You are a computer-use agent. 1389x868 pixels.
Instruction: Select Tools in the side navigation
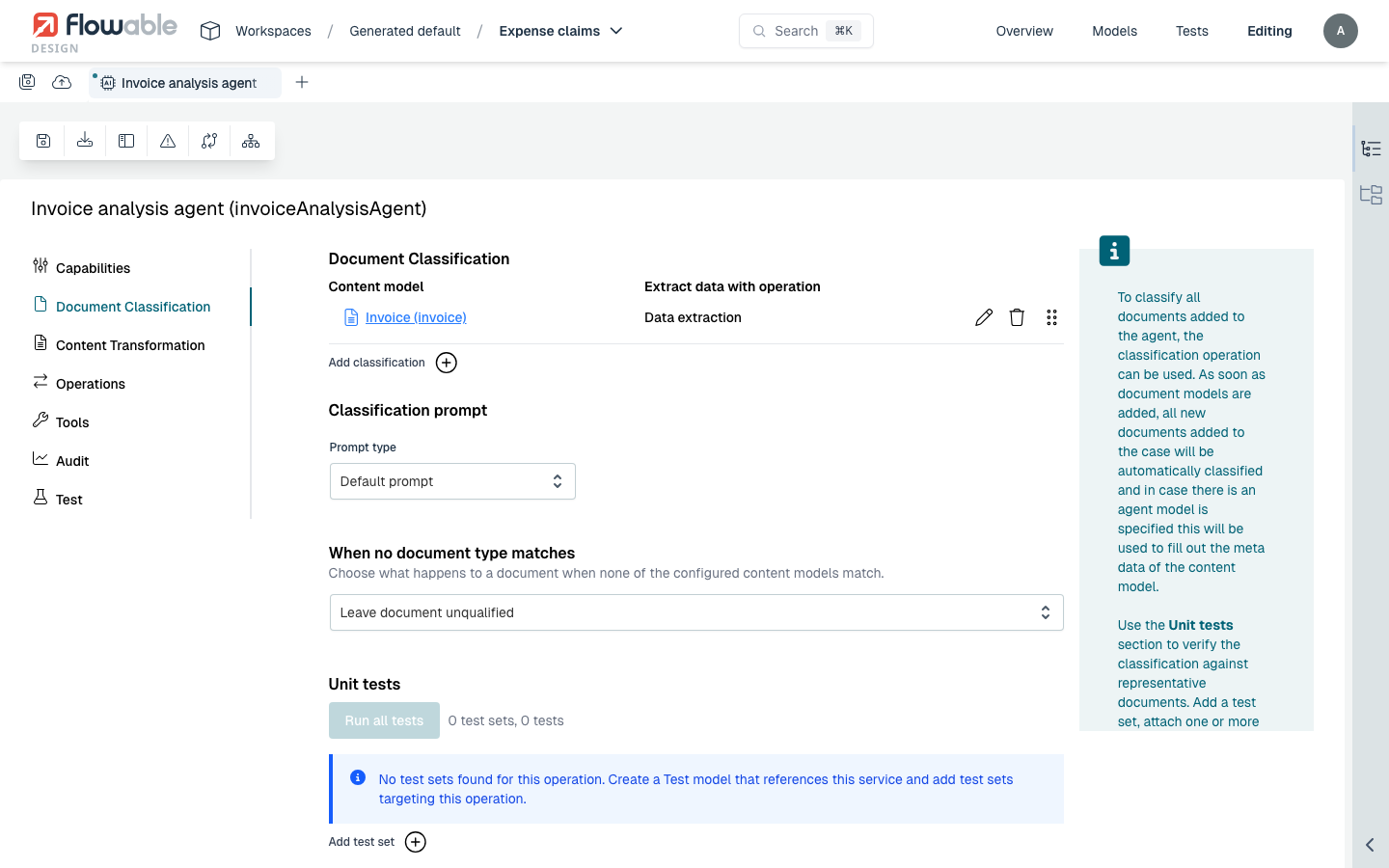coord(72,422)
